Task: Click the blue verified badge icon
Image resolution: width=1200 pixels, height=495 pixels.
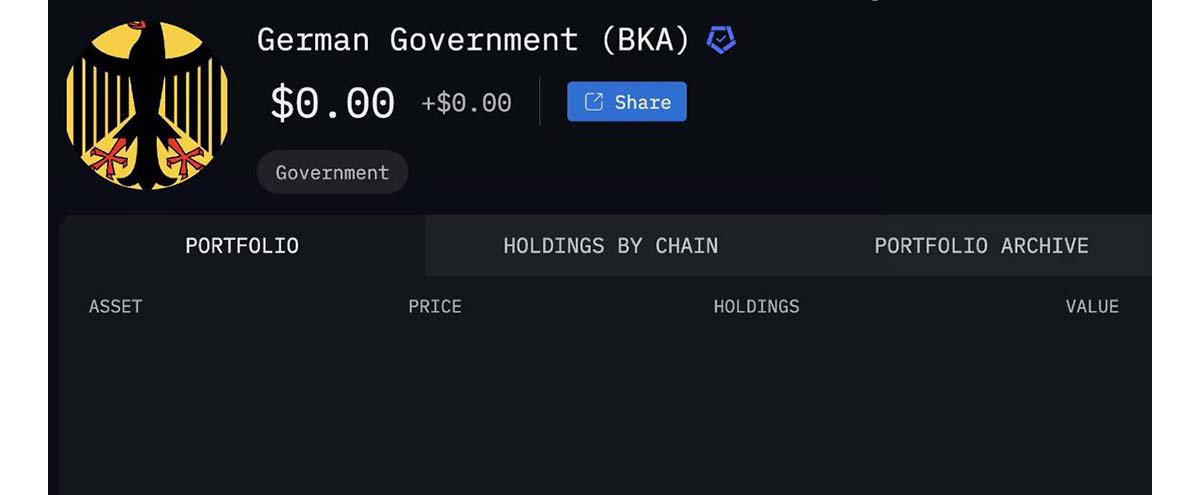Action: [721, 40]
